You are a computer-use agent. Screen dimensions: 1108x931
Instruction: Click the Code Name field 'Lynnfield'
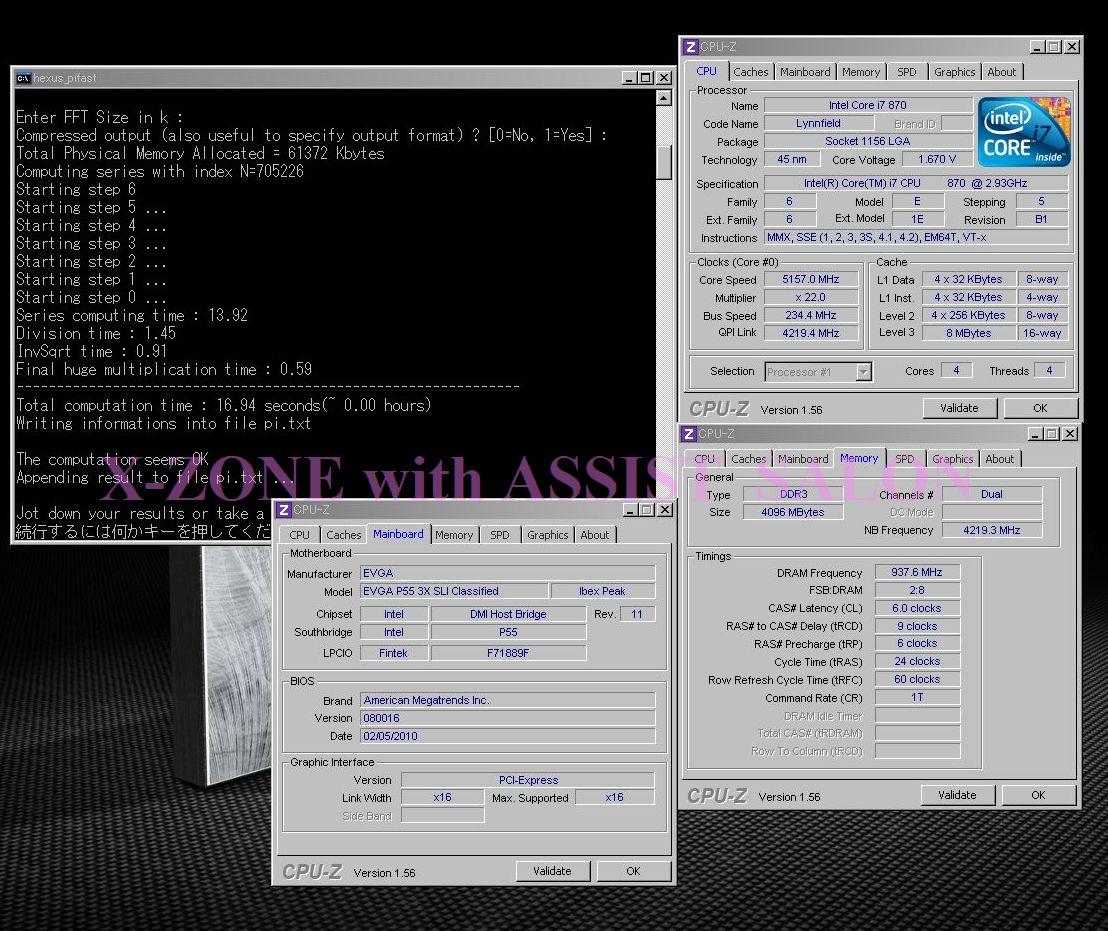818,123
